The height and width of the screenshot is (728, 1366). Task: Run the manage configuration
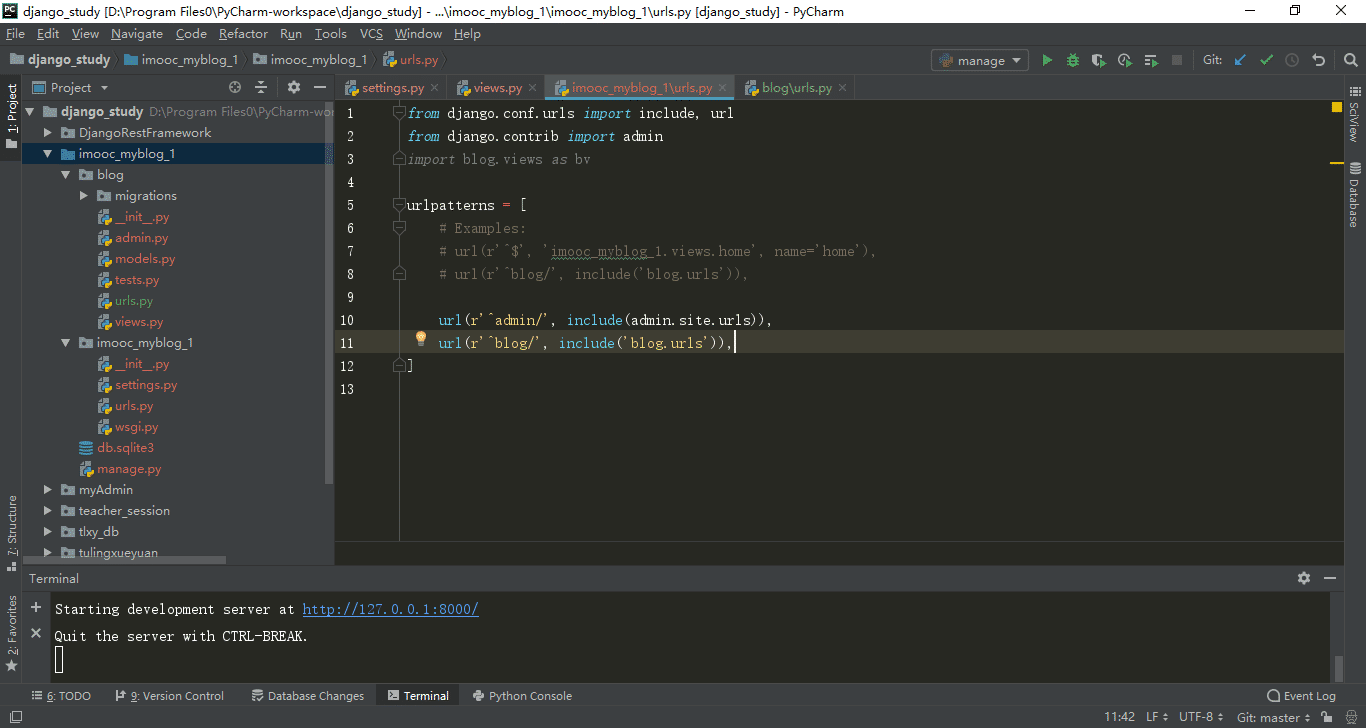pyautogui.click(x=1047, y=60)
